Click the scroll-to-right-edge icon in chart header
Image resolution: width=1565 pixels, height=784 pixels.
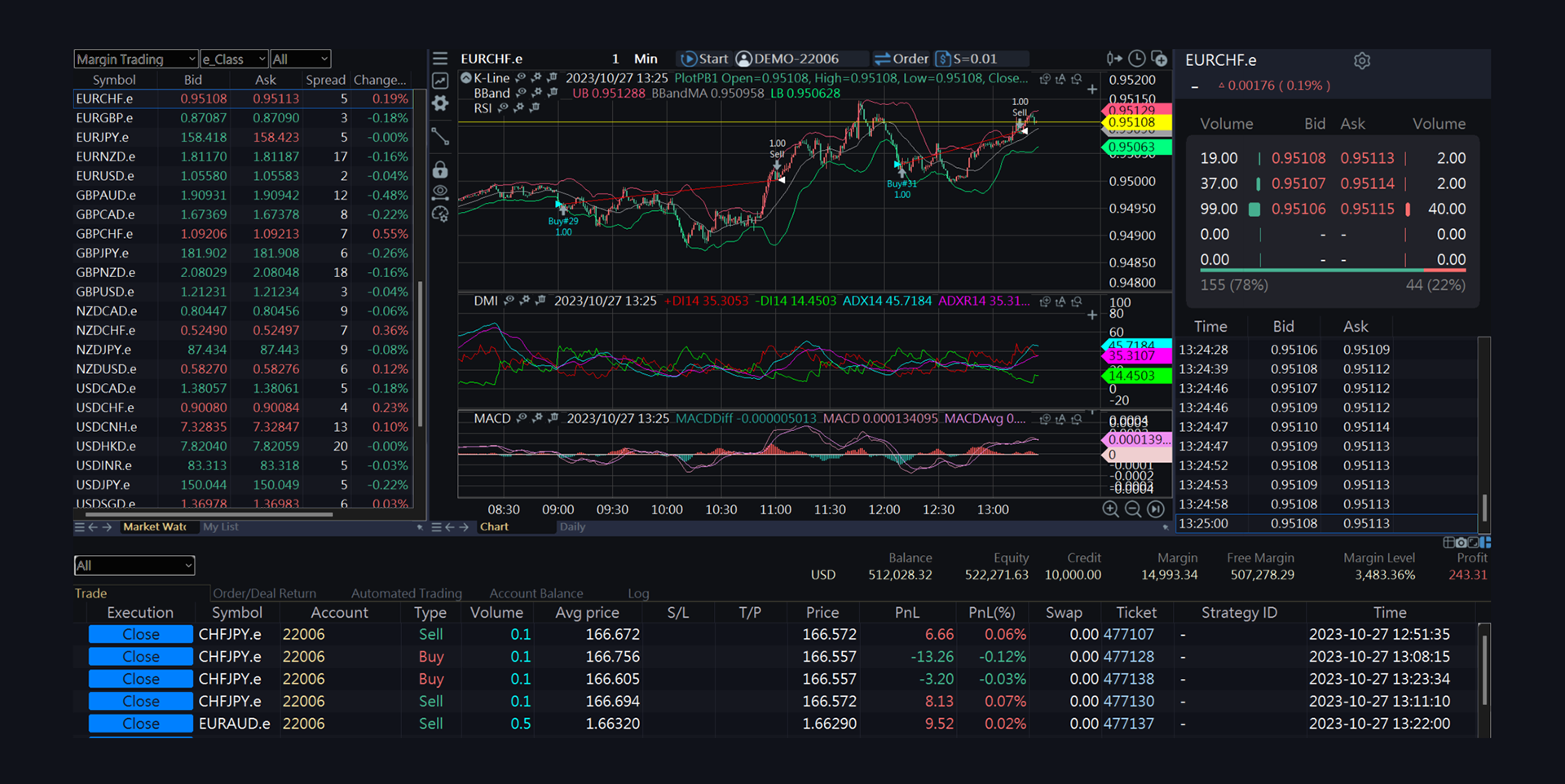click(1114, 59)
